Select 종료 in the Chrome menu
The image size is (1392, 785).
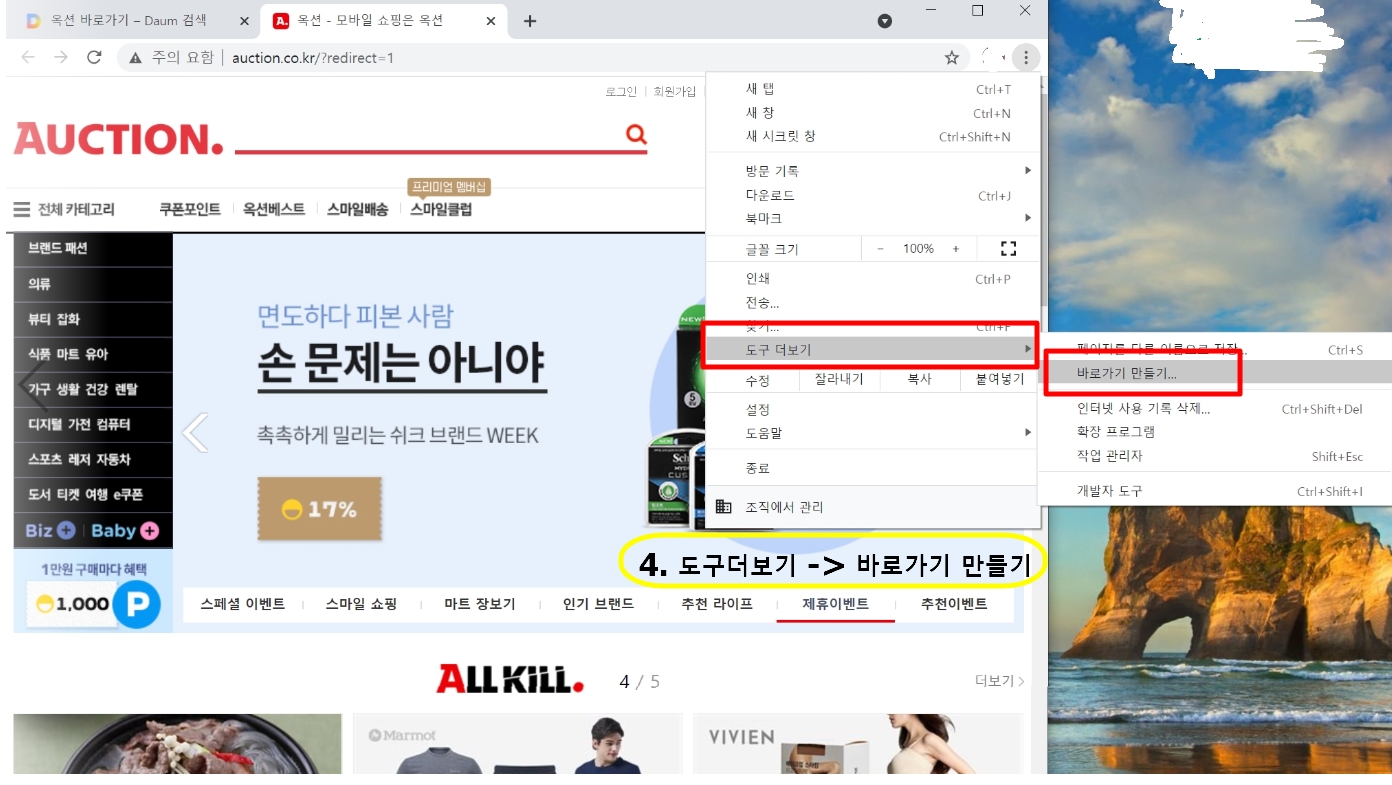[x=873, y=468]
